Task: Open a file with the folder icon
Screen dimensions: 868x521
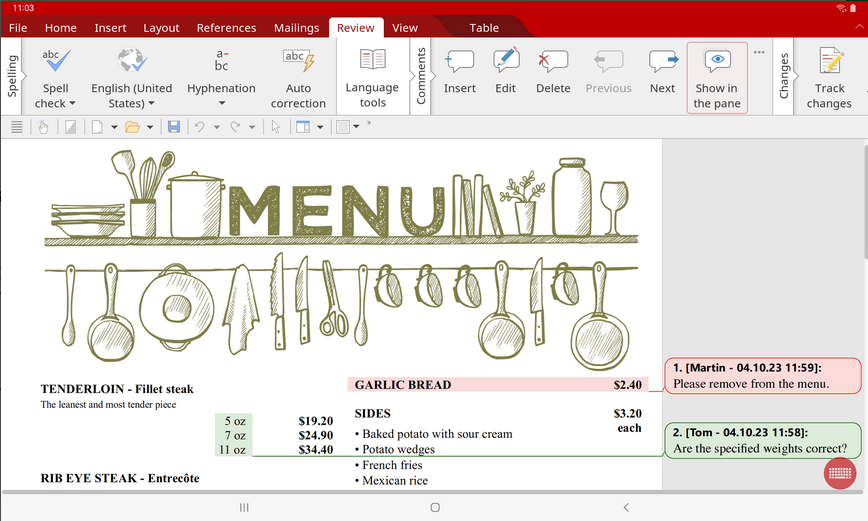Action: click(132, 127)
